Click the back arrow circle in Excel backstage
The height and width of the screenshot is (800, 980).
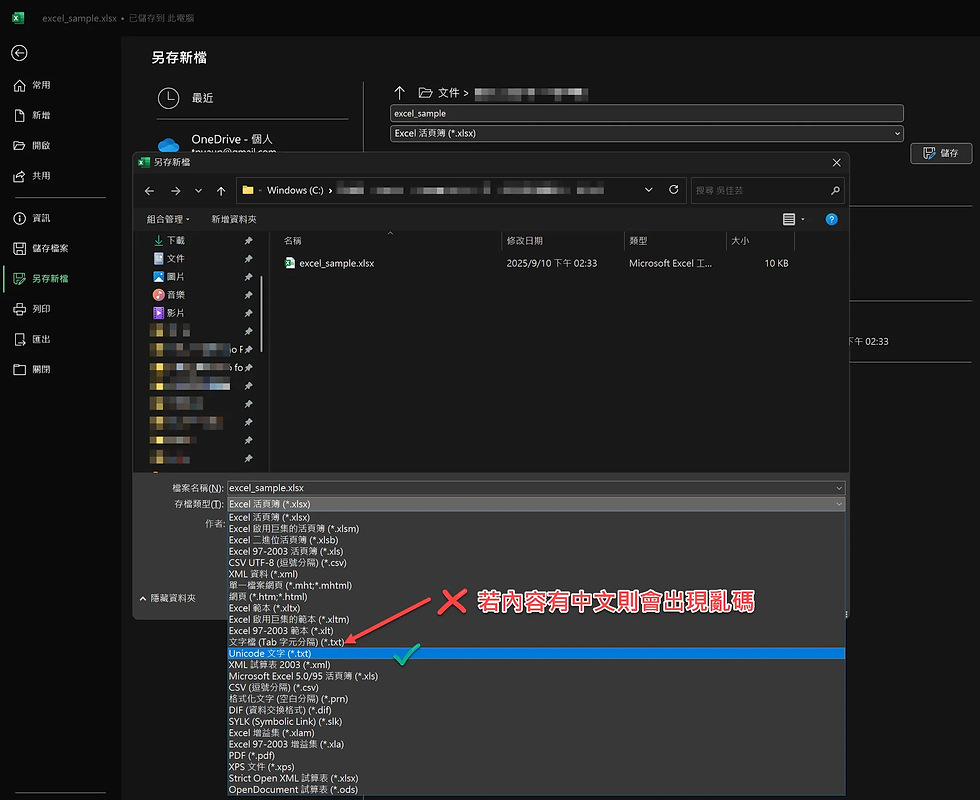coord(19,53)
